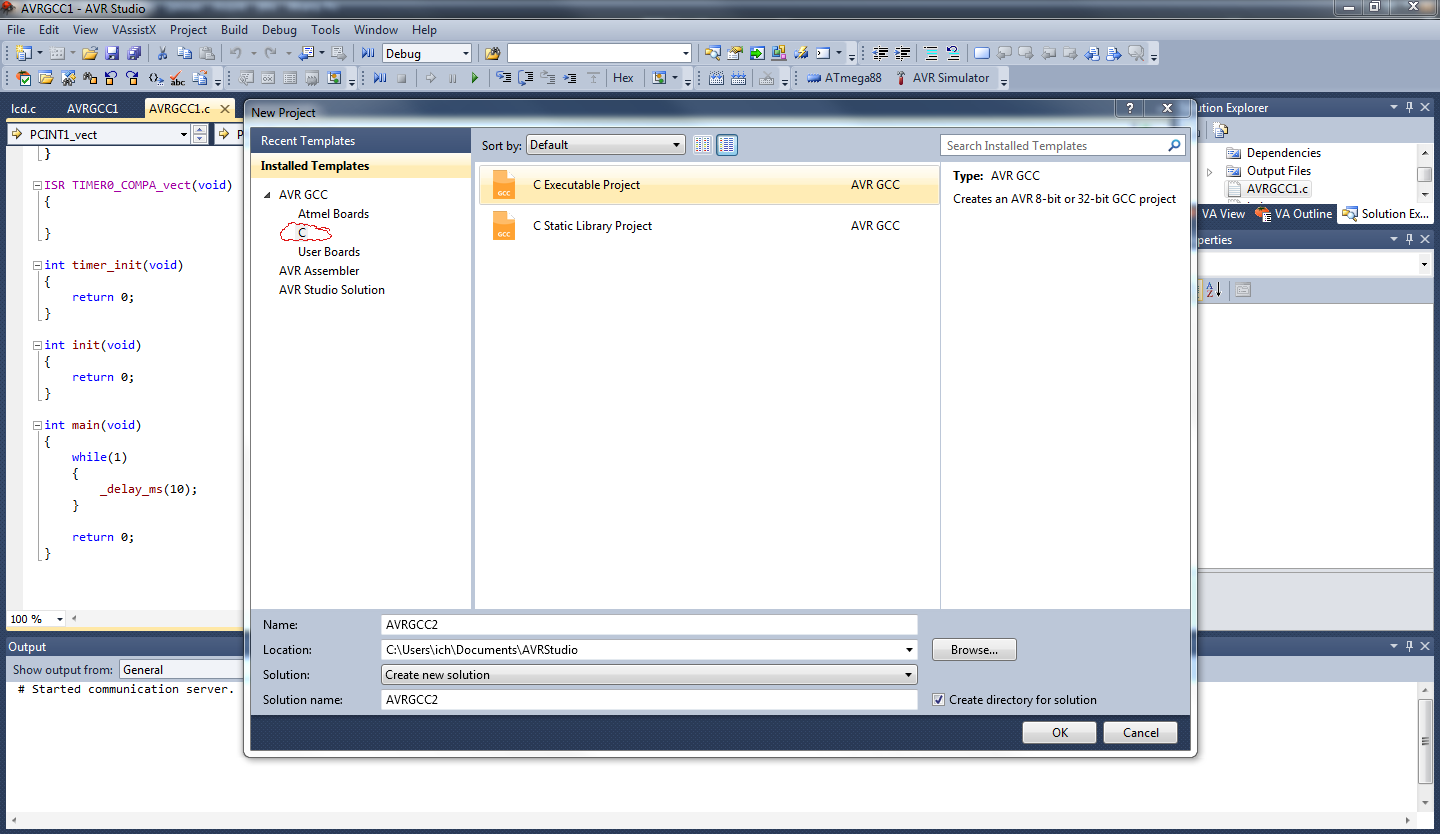
Task: Click the Cancel button
Action: tap(1140, 733)
